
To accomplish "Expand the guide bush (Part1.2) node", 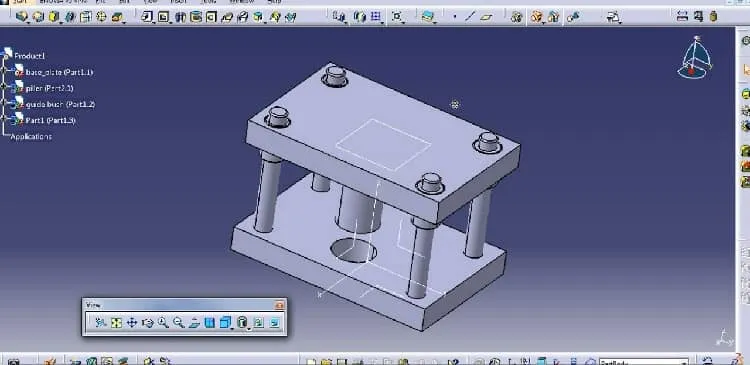I will click(x=4, y=102).
